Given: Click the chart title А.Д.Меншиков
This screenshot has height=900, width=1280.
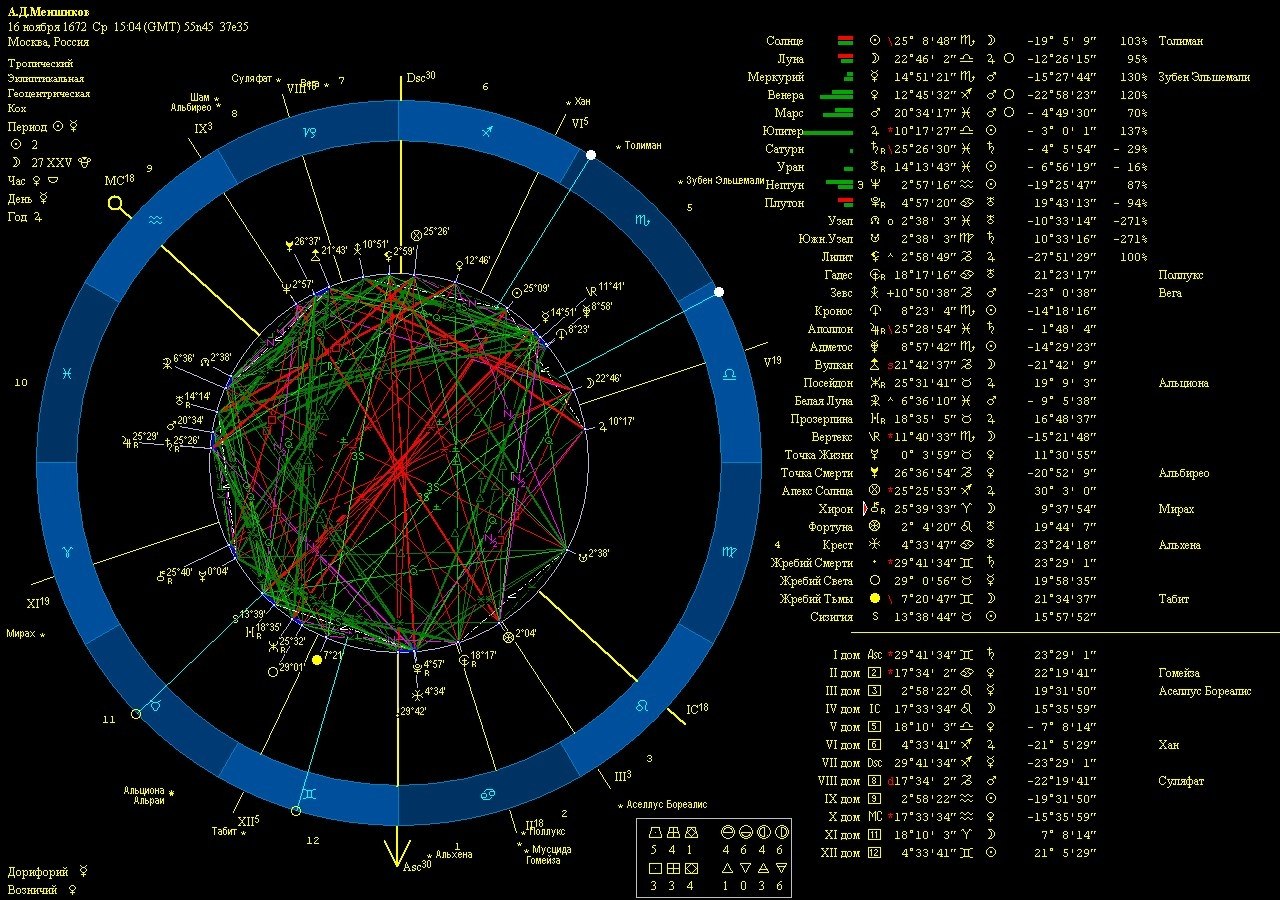Looking at the screenshot, I should (x=48, y=11).
